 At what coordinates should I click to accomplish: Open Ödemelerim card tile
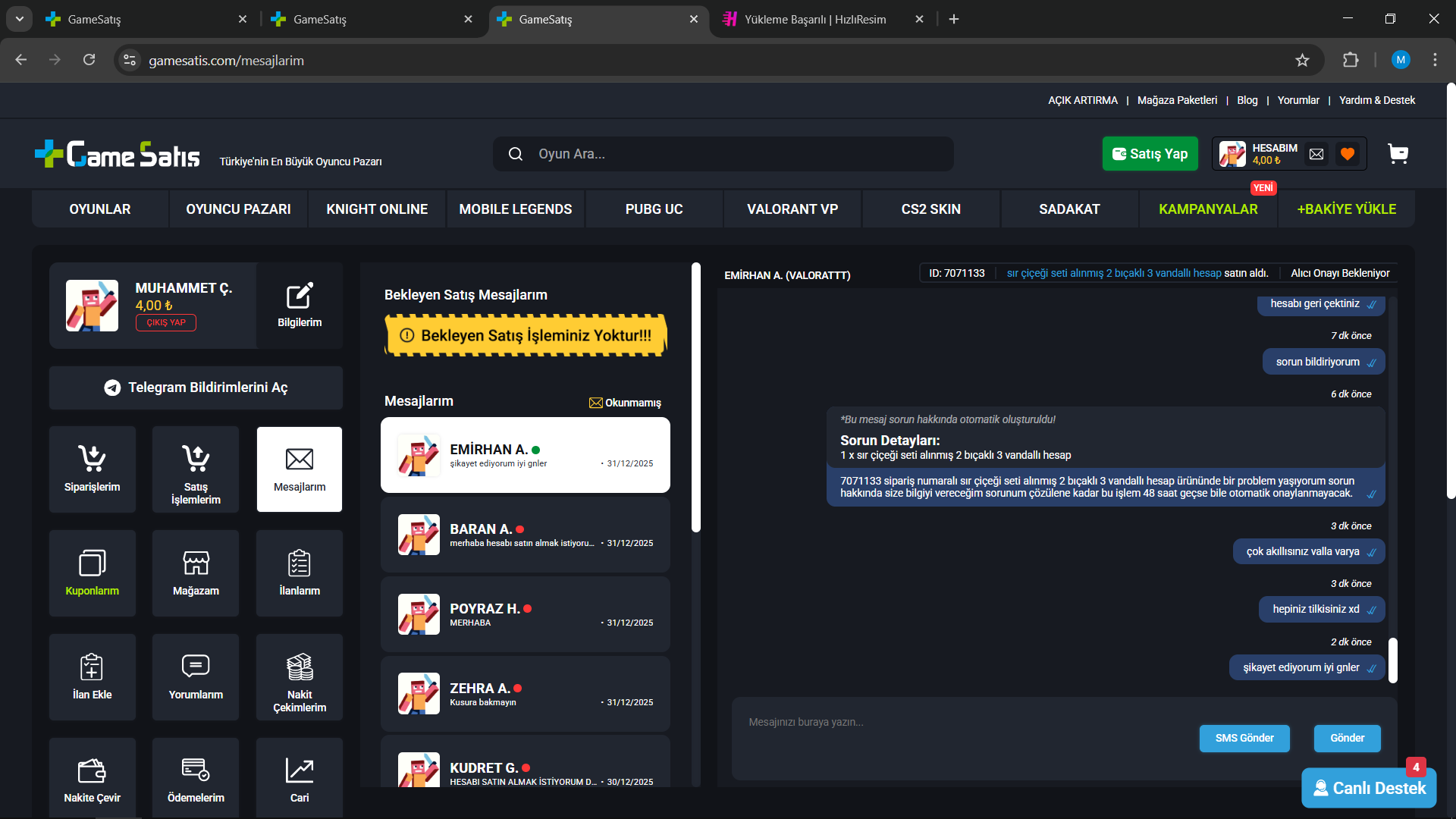pyautogui.click(x=196, y=778)
